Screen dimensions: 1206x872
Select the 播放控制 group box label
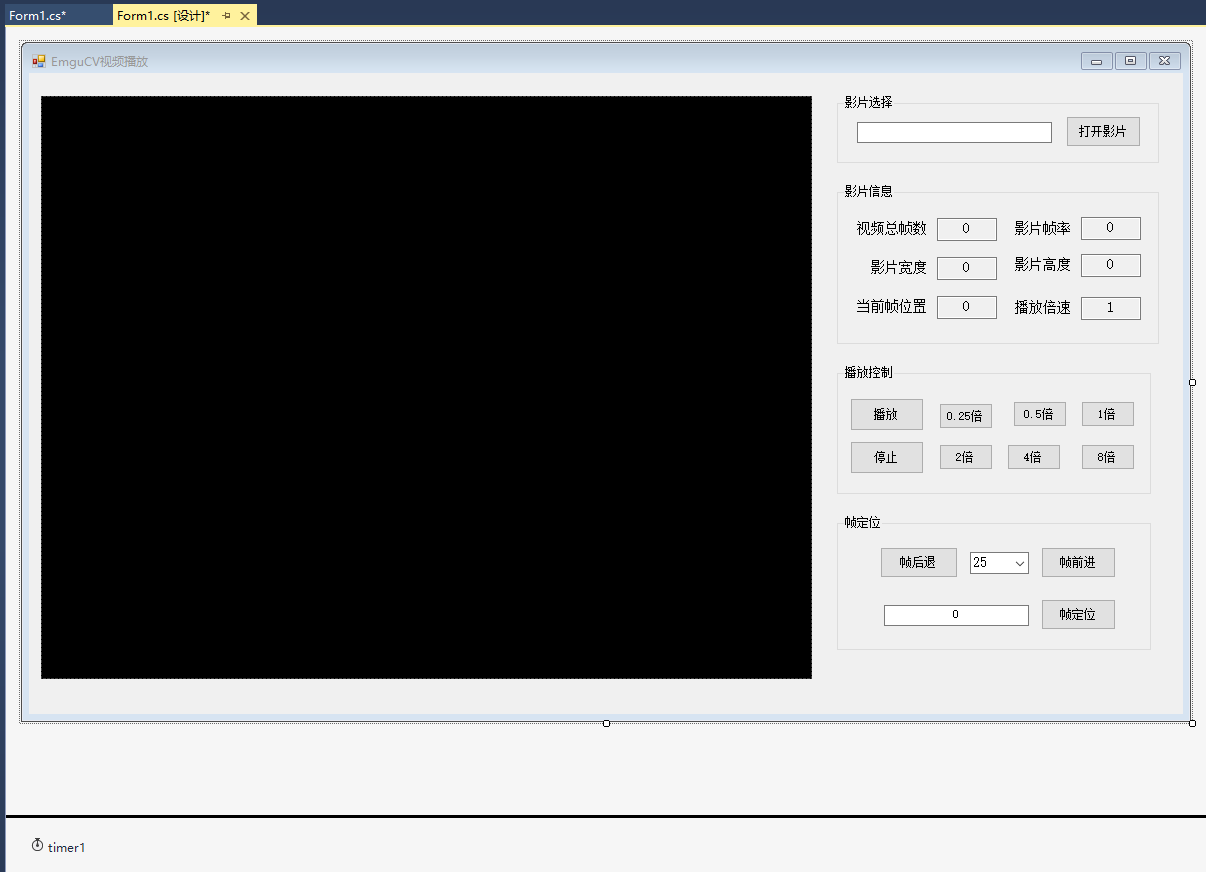pyautogui.click(x=868, y=372)
